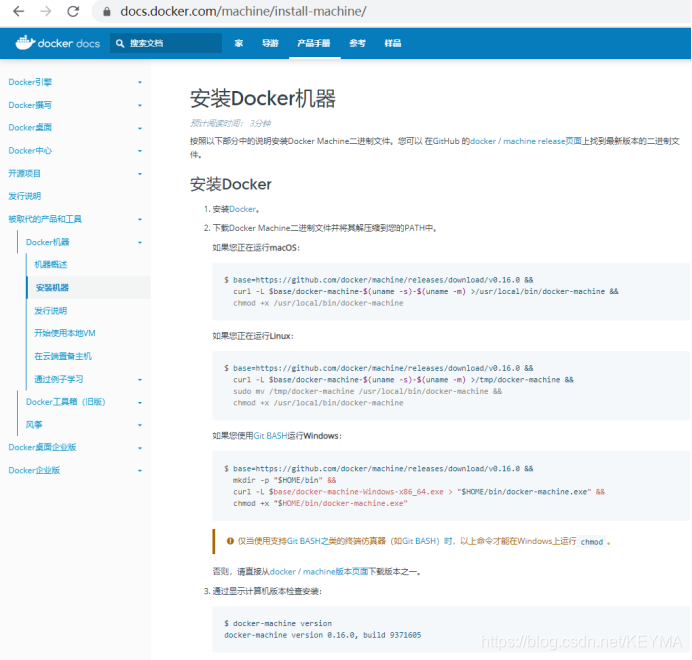Reload the page with refresh icon
The image size is (692, 660).
[x=73, y=11]
